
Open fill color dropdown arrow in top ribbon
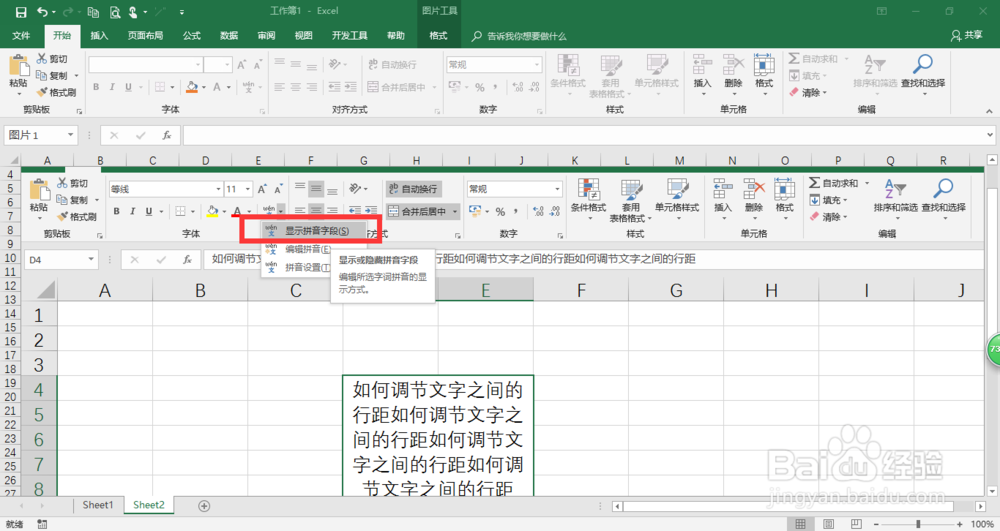click(x=204, y=87)
